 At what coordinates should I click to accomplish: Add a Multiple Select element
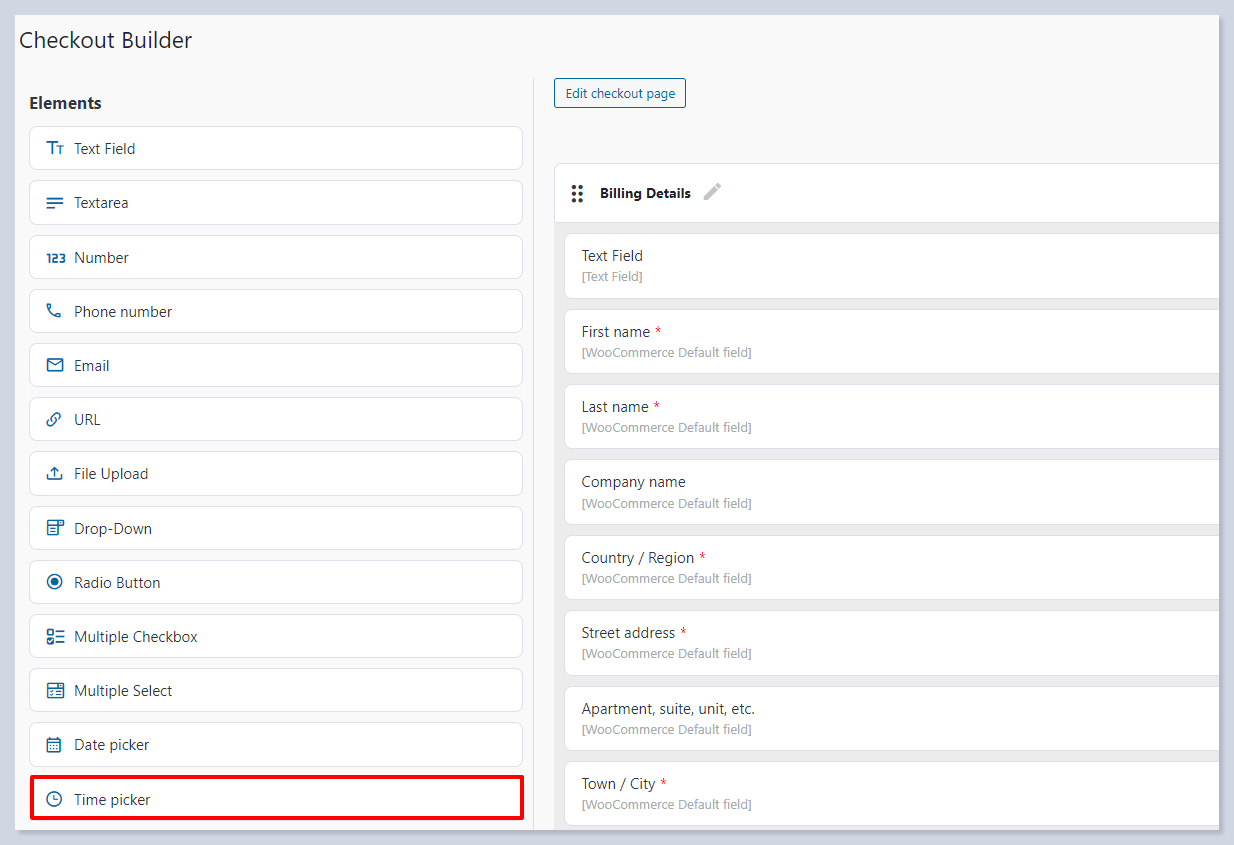pyautogui.click(x=276, y=691)
